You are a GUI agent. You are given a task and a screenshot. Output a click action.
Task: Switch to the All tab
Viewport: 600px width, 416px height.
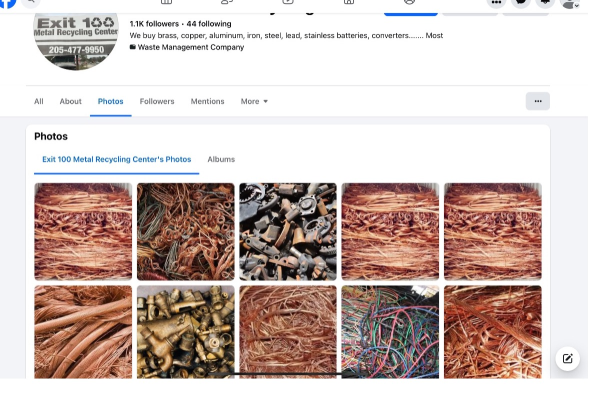click(38, 101)
